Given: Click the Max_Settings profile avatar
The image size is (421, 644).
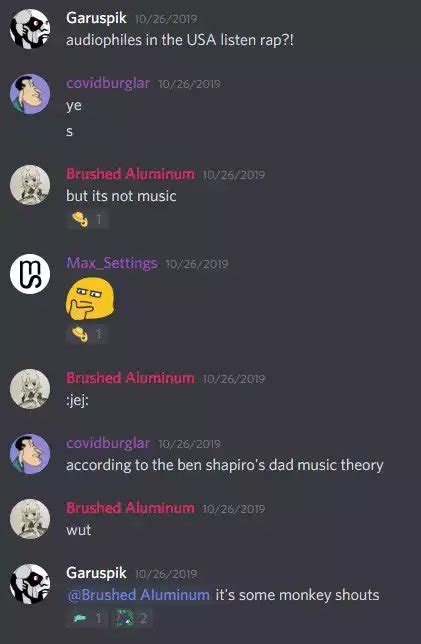Looking at the screenshot, I should tap(30, 274).
